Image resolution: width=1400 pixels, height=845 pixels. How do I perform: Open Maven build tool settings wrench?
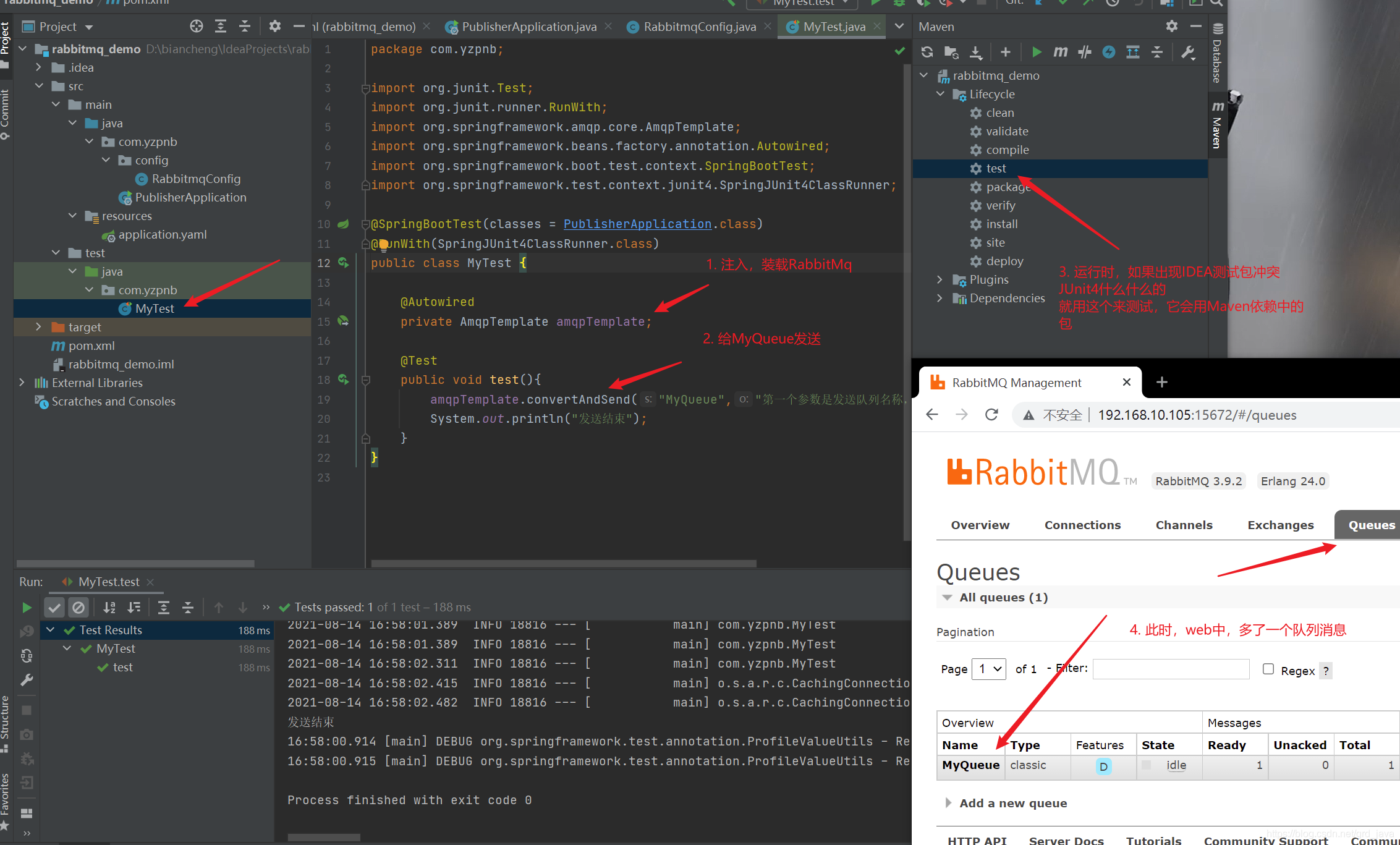click(1187, 53)
